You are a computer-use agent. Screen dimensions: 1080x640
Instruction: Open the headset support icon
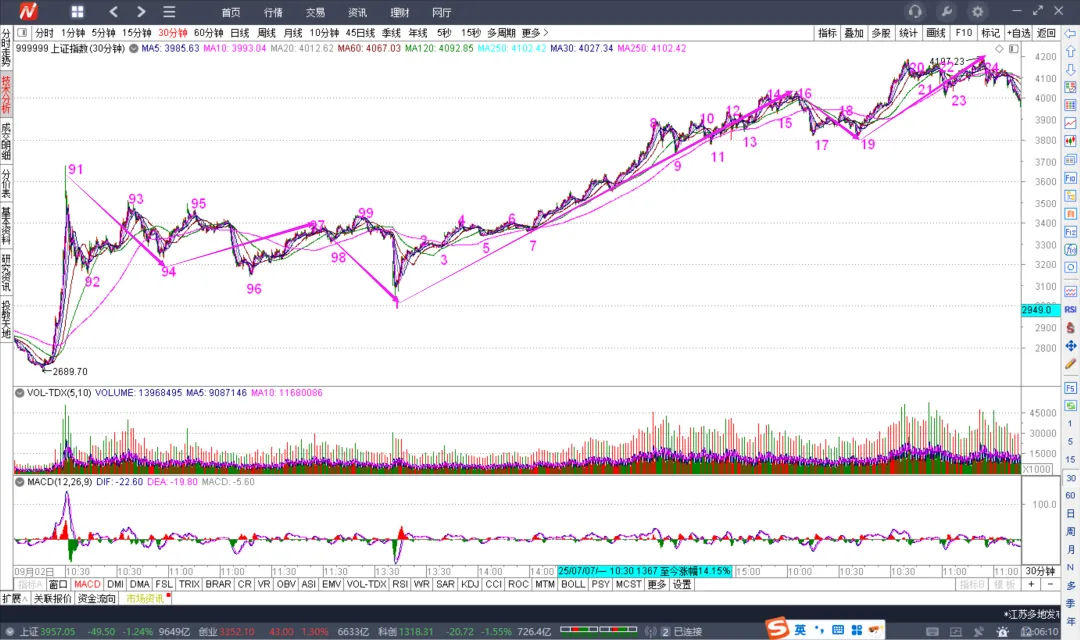915,12
